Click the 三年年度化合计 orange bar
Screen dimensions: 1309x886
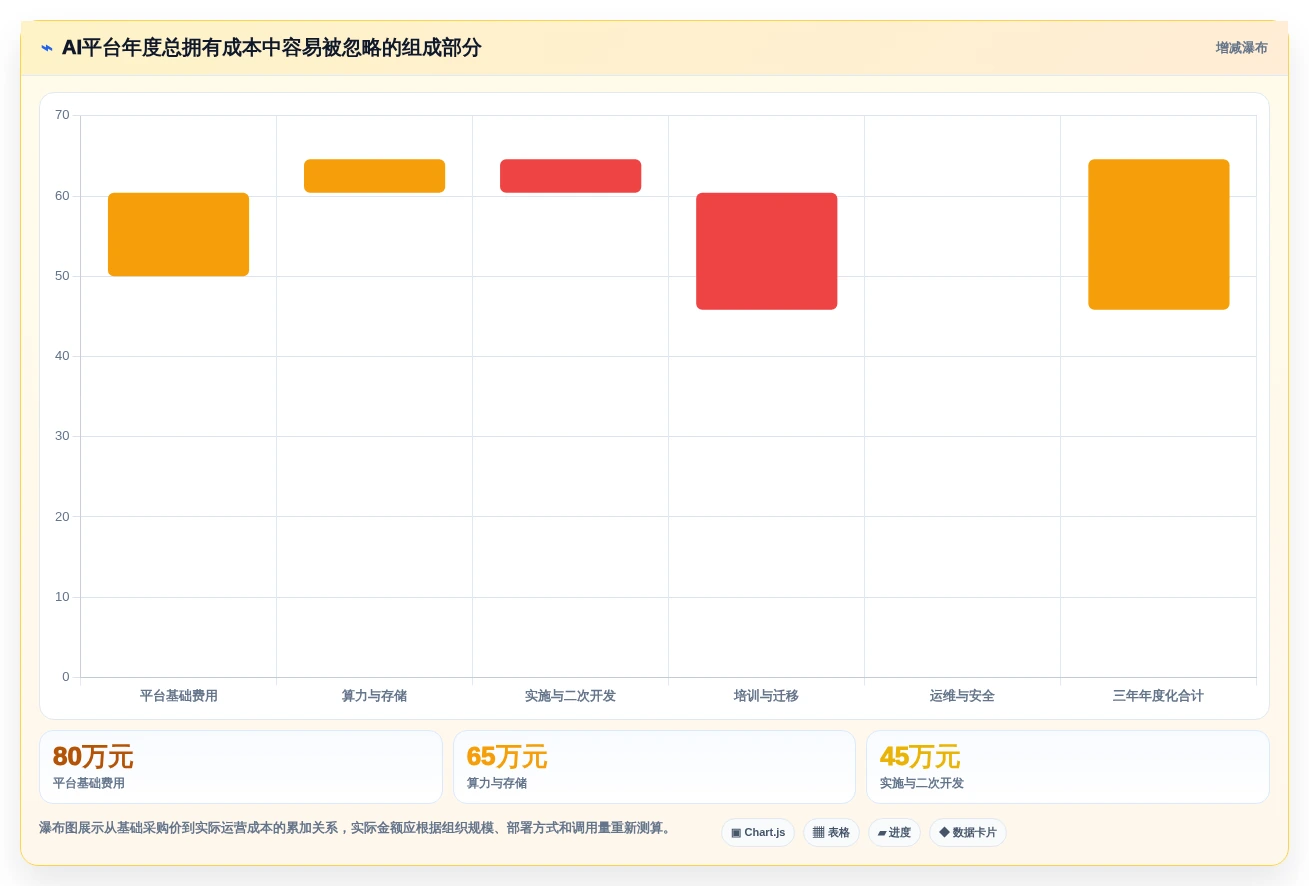point(1158,234)
